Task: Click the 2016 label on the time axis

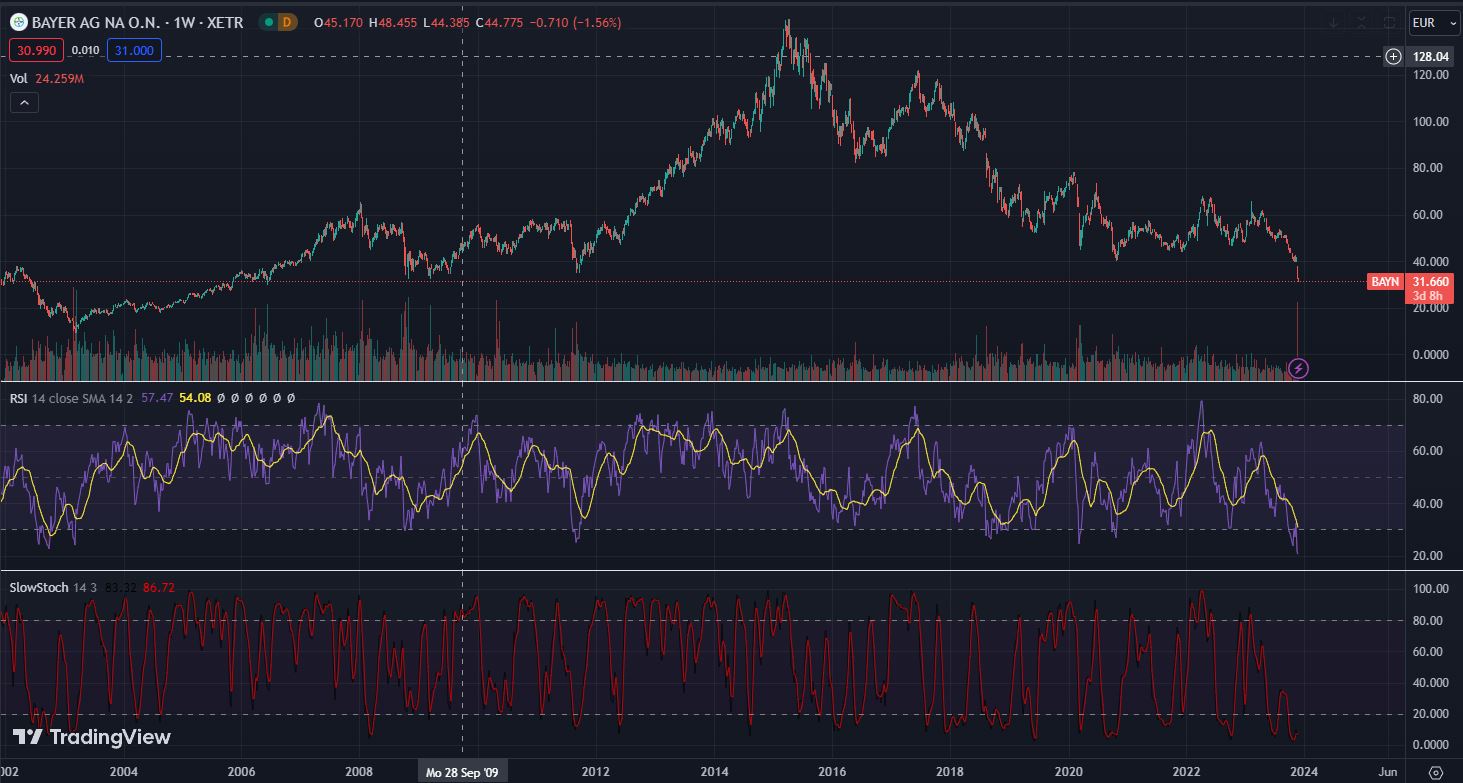Action: [x=832, y=772]
